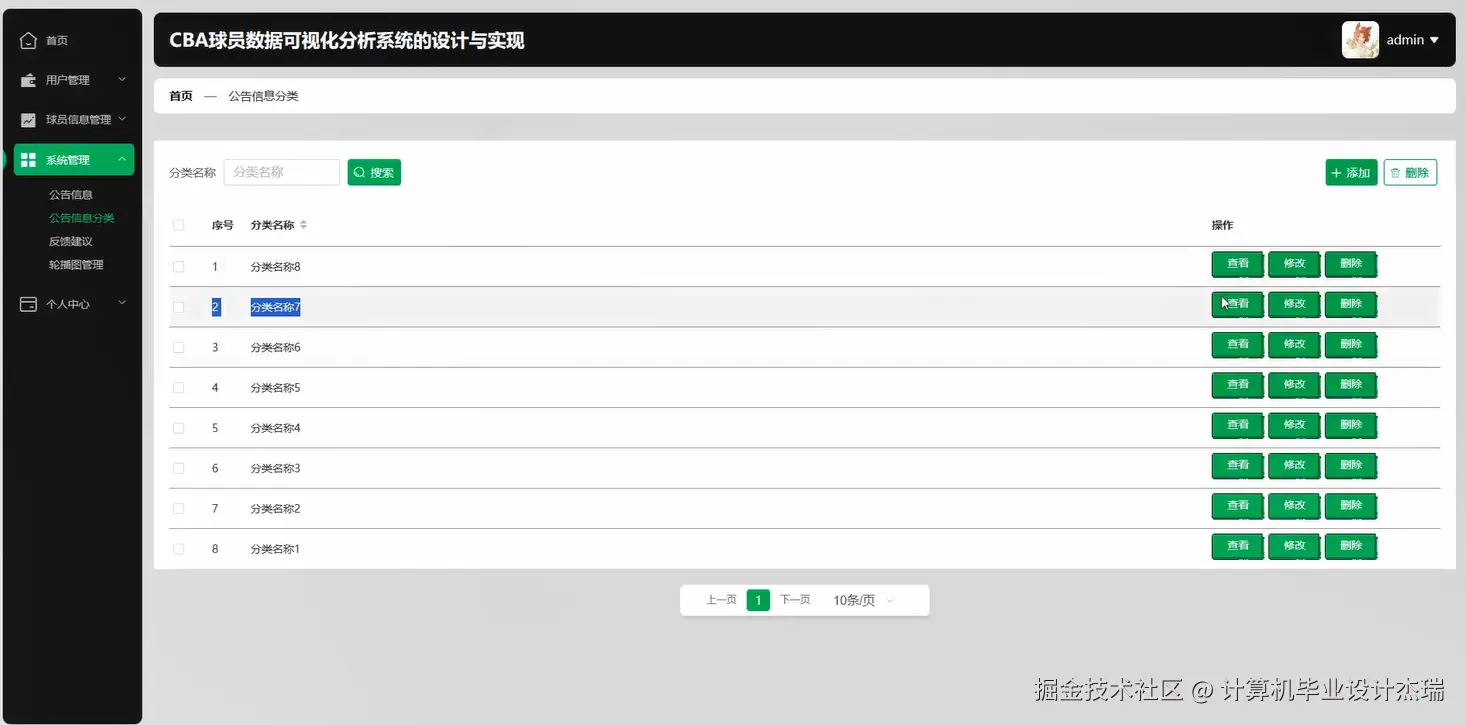The image size is (1466, 725).
Task: Click the 分类名称3 cell text
Action: (x=275, y=469)
